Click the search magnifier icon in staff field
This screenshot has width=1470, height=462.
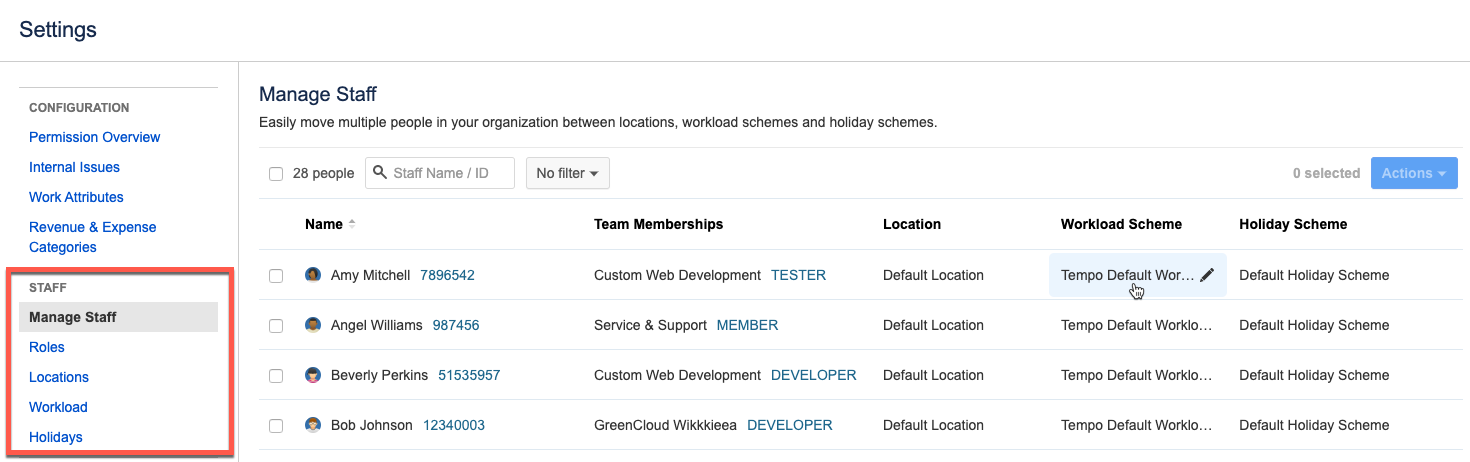point(380,173)
